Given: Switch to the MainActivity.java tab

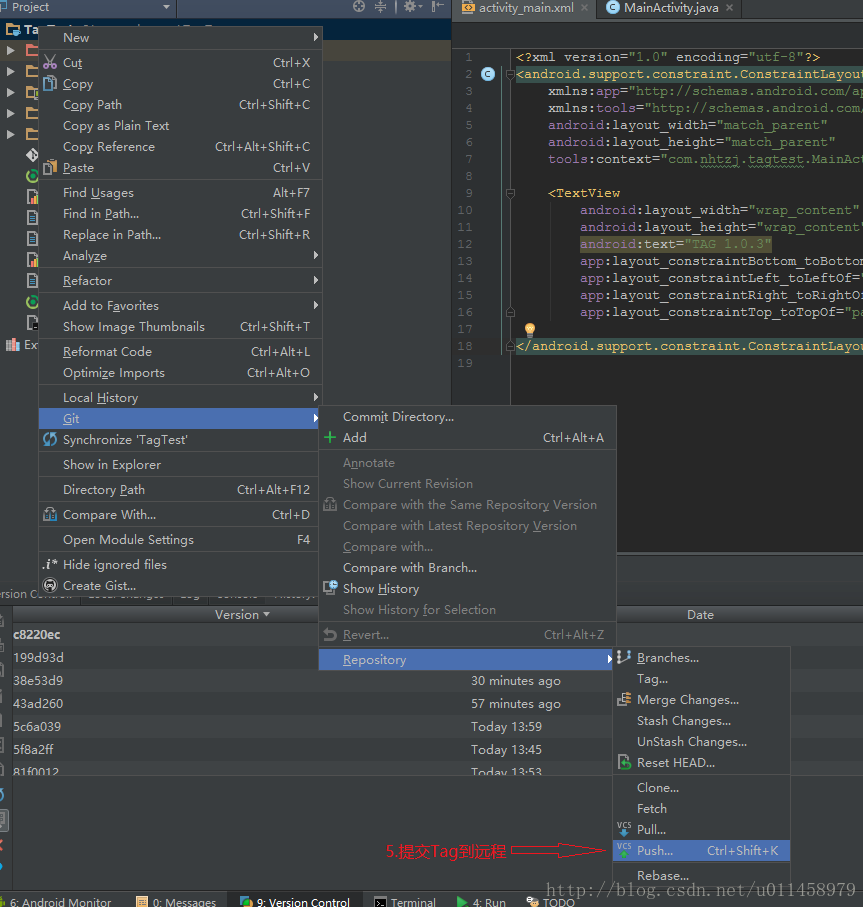Looking at the screenshot, I should point(670,8).
